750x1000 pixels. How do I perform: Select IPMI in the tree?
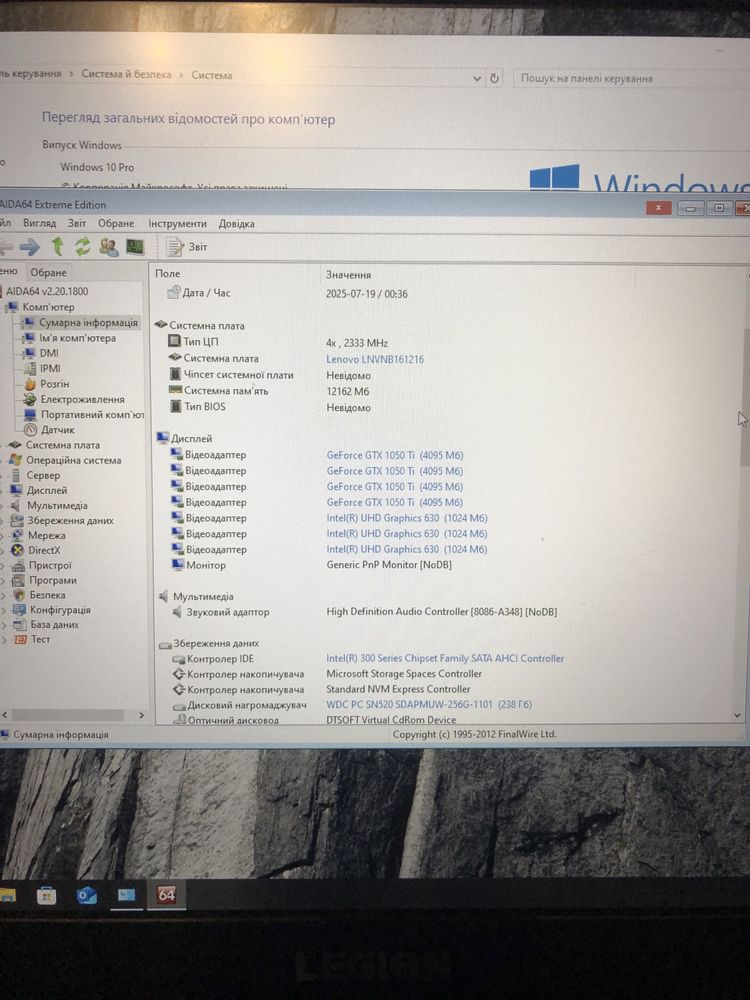50,369
